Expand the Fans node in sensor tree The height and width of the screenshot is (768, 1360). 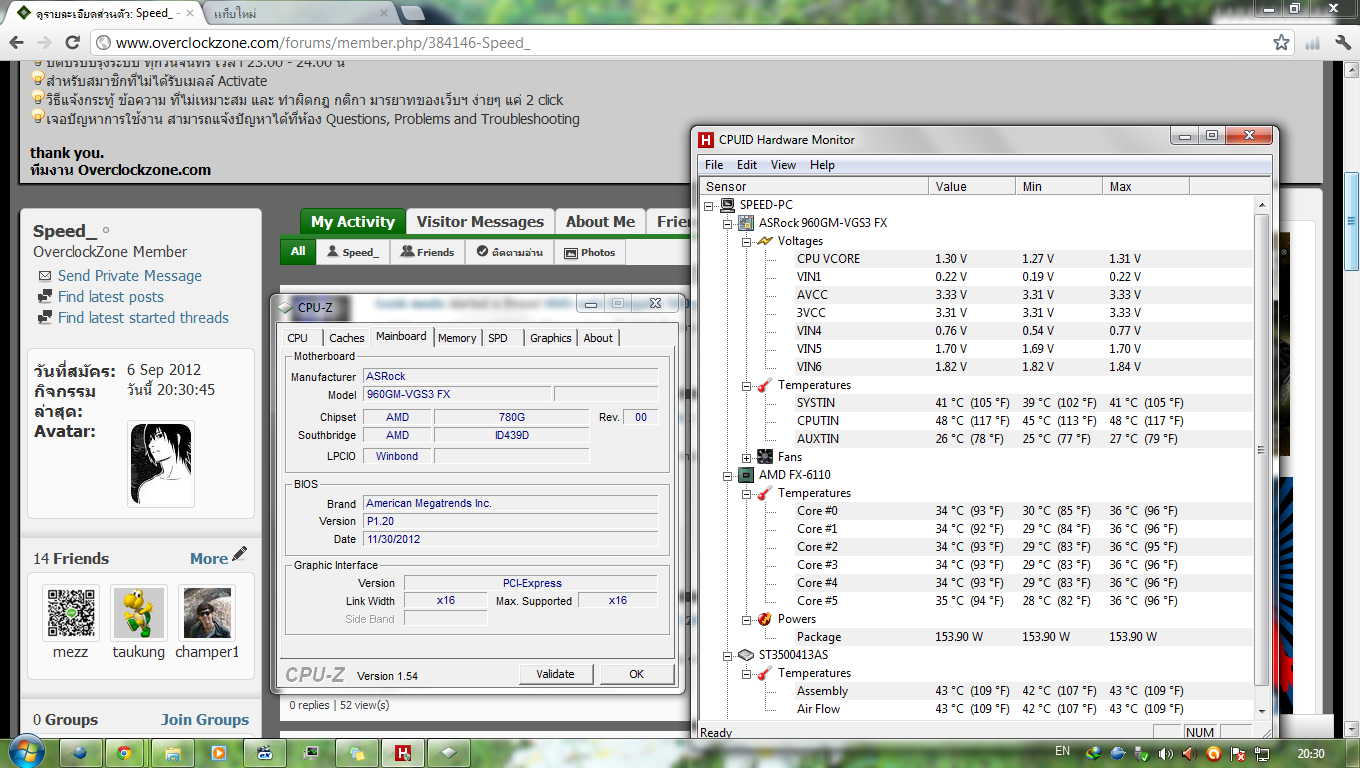point(747,458)
